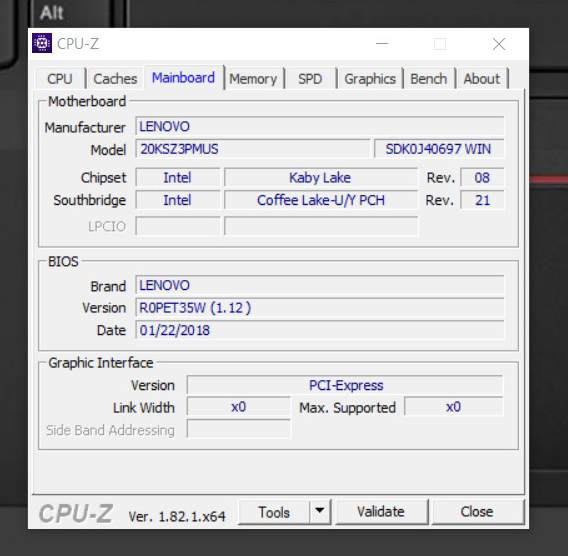Switch to the SPD tab
This screenshot has width=568, height=556.
point(310,79)
